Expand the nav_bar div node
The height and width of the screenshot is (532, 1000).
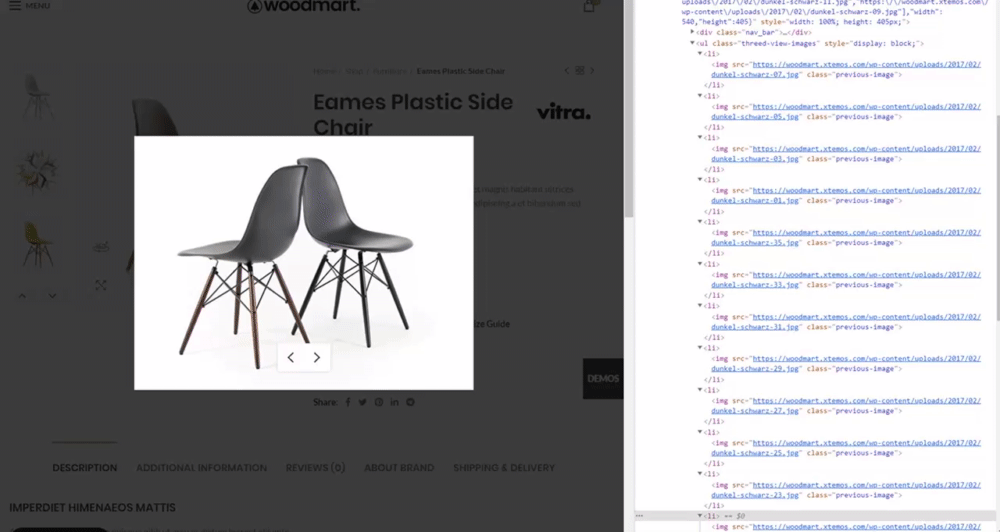click(x=692, y=32)
